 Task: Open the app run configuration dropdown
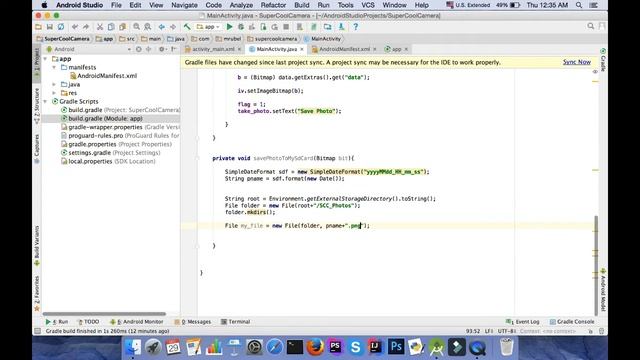[208, 27]
